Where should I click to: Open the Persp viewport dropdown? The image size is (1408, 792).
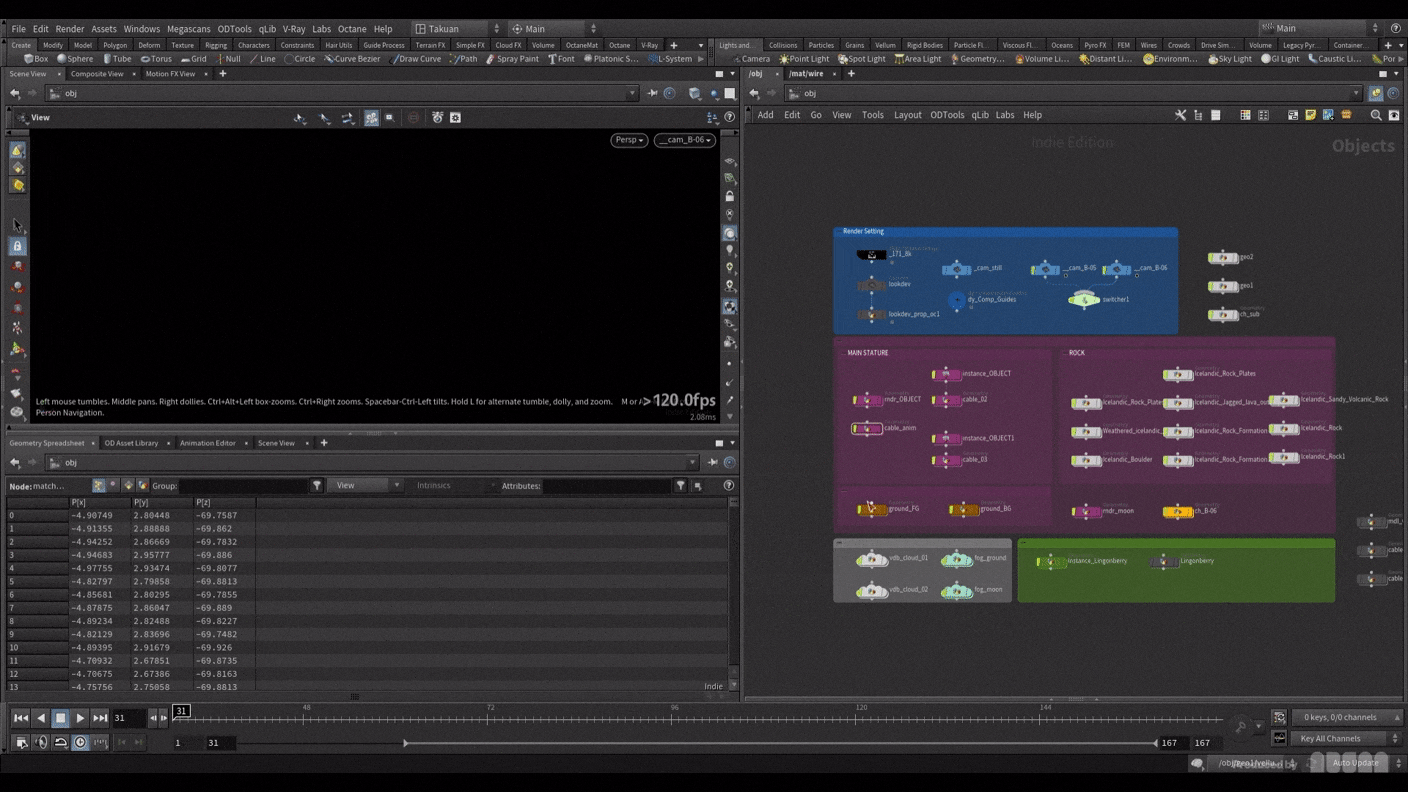pyautogui.click(x=629, y=140)
